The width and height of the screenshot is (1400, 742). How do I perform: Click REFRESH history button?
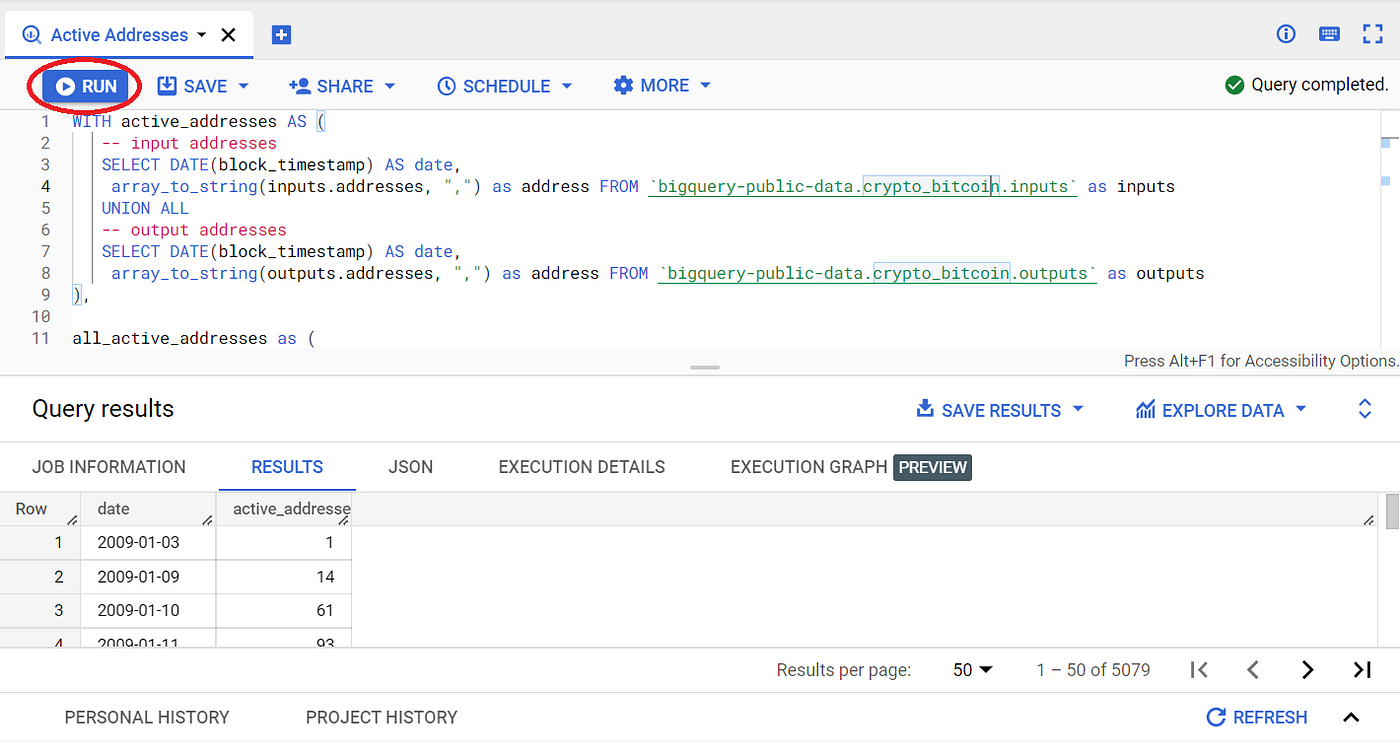click(1257, 717)
